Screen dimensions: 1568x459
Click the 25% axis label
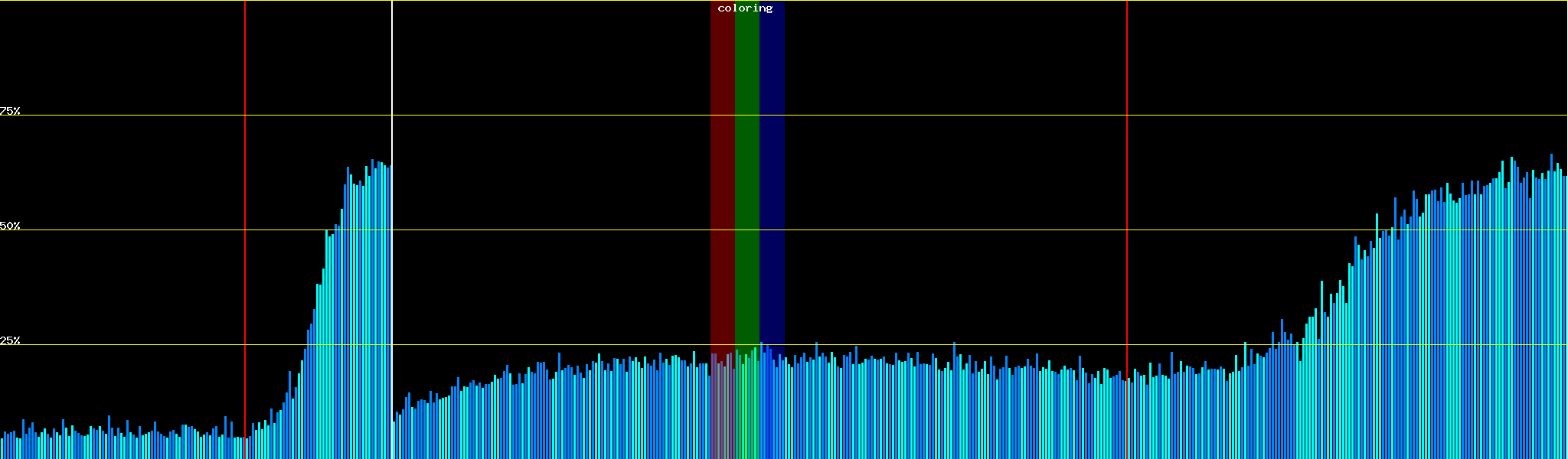click(10, 340)
